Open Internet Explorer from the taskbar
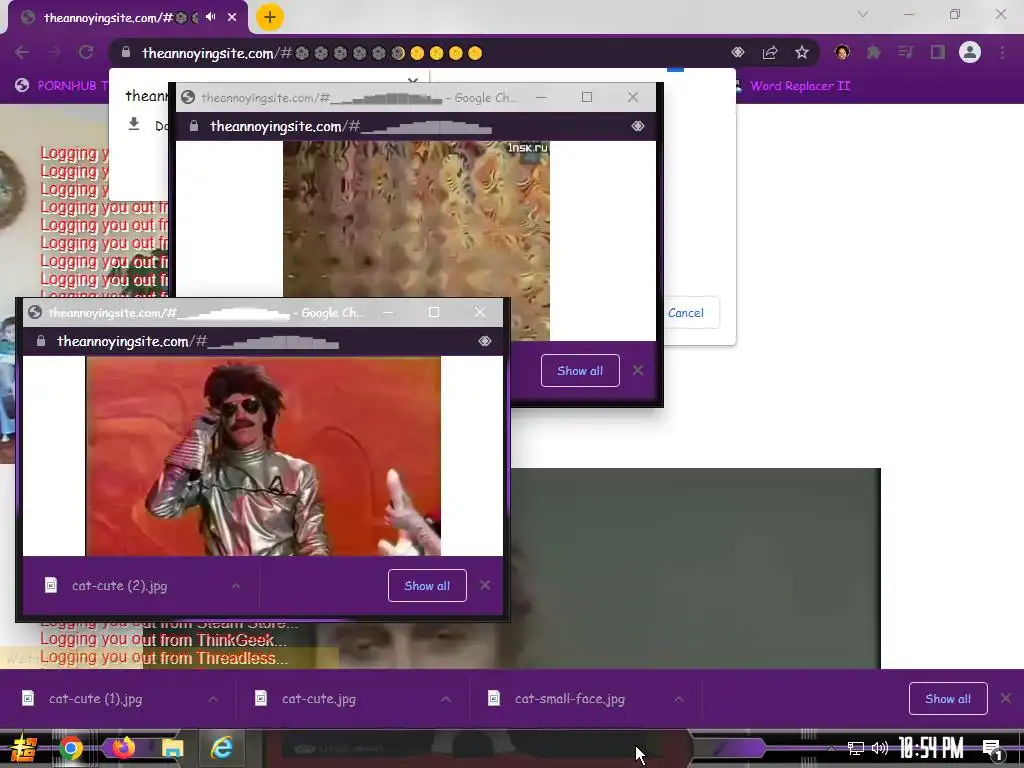This screenshot has width=1024, height=768. click(x=222, y=748)
